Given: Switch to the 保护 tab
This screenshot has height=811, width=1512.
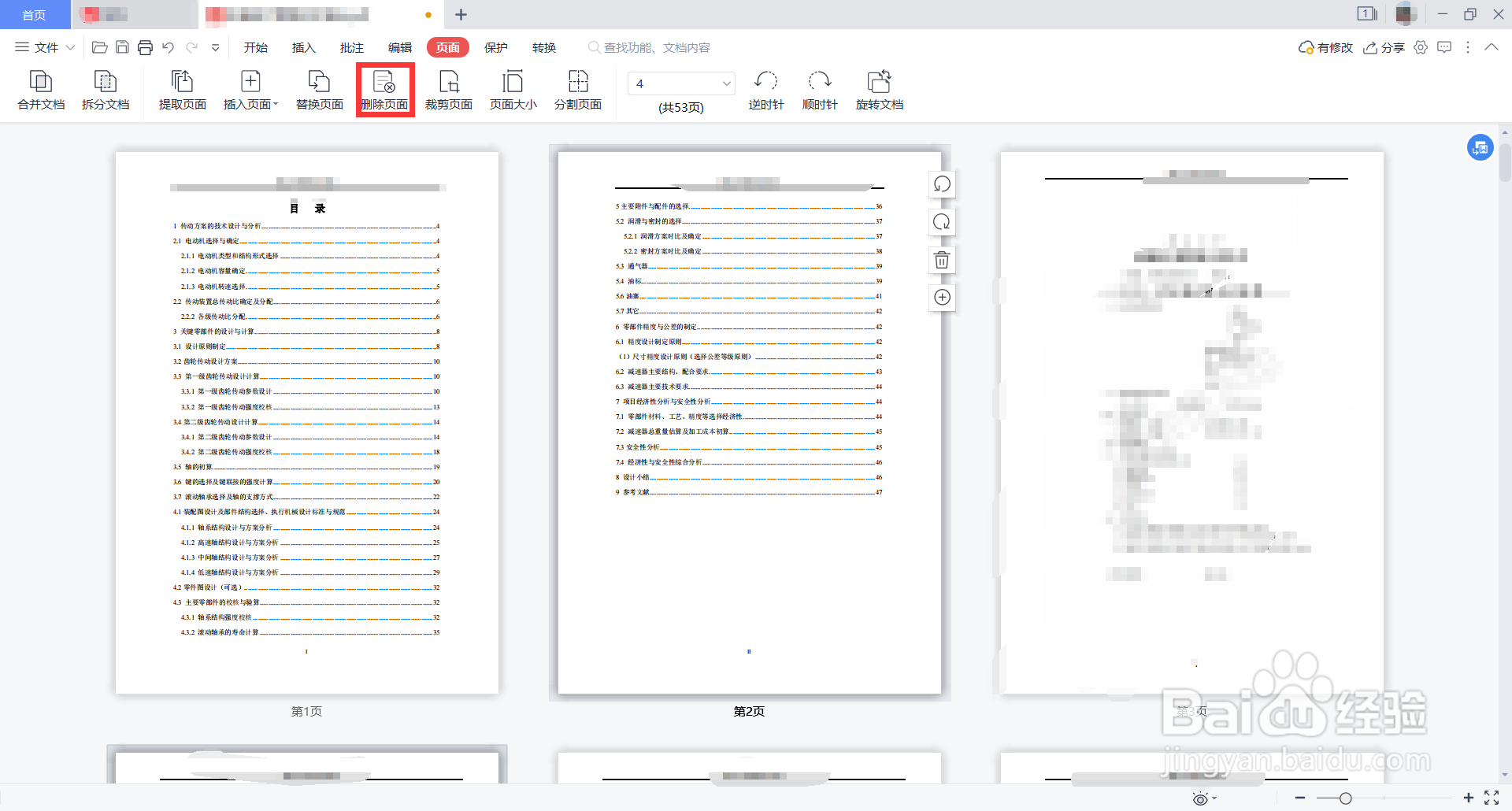Looking at the screenshot, I should [496, 47].
